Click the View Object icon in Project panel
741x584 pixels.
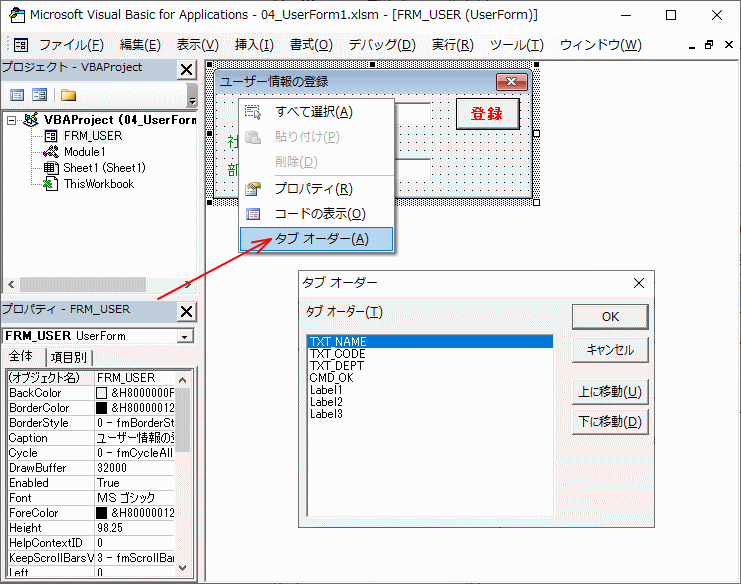tap(40, 95)
